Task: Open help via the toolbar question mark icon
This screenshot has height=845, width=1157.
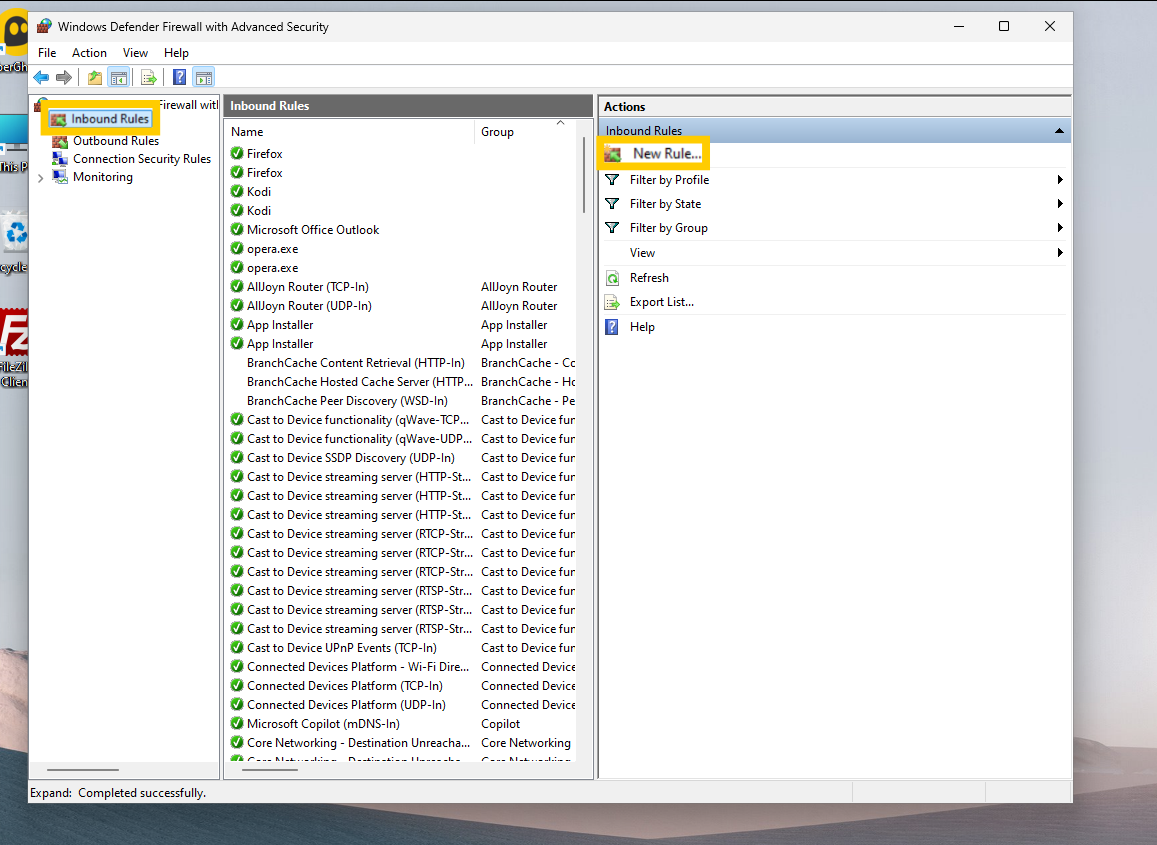Action: [x=179, y=77]
